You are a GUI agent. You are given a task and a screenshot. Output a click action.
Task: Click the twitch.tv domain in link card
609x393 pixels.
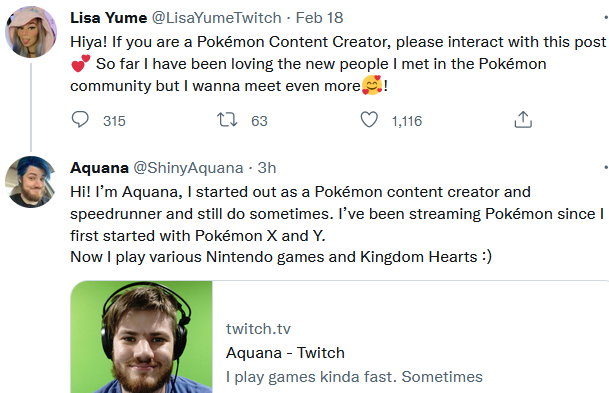pos(258,329)
